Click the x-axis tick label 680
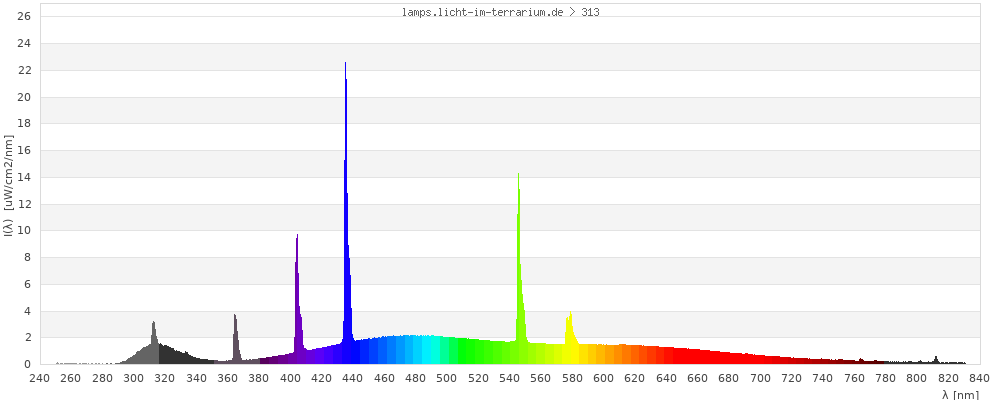This screenshot has height=400, width=1000. click(x=728, y=378)
